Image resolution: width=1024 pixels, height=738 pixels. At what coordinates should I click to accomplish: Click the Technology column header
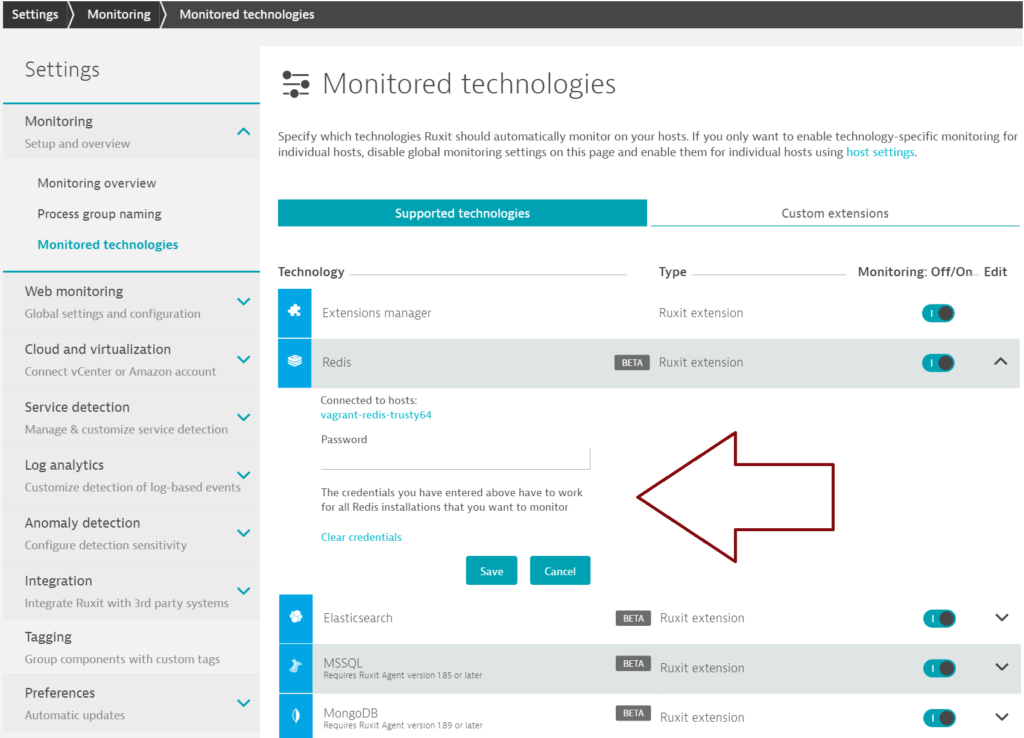(311, 272)
